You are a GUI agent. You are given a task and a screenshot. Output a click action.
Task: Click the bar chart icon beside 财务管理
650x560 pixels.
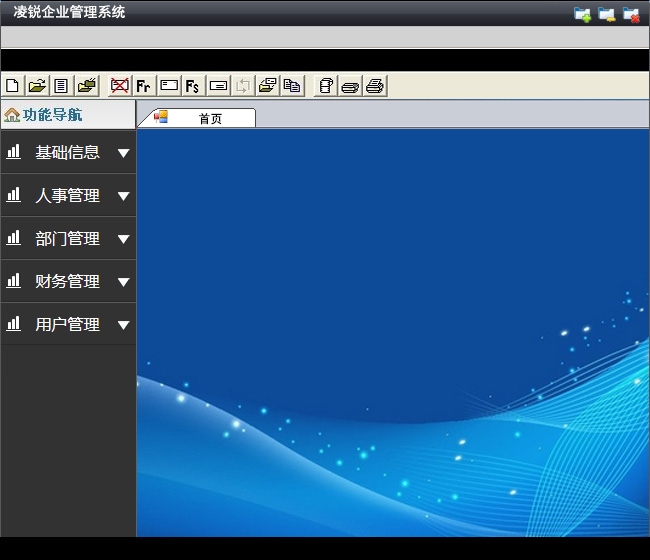[14, 281]
